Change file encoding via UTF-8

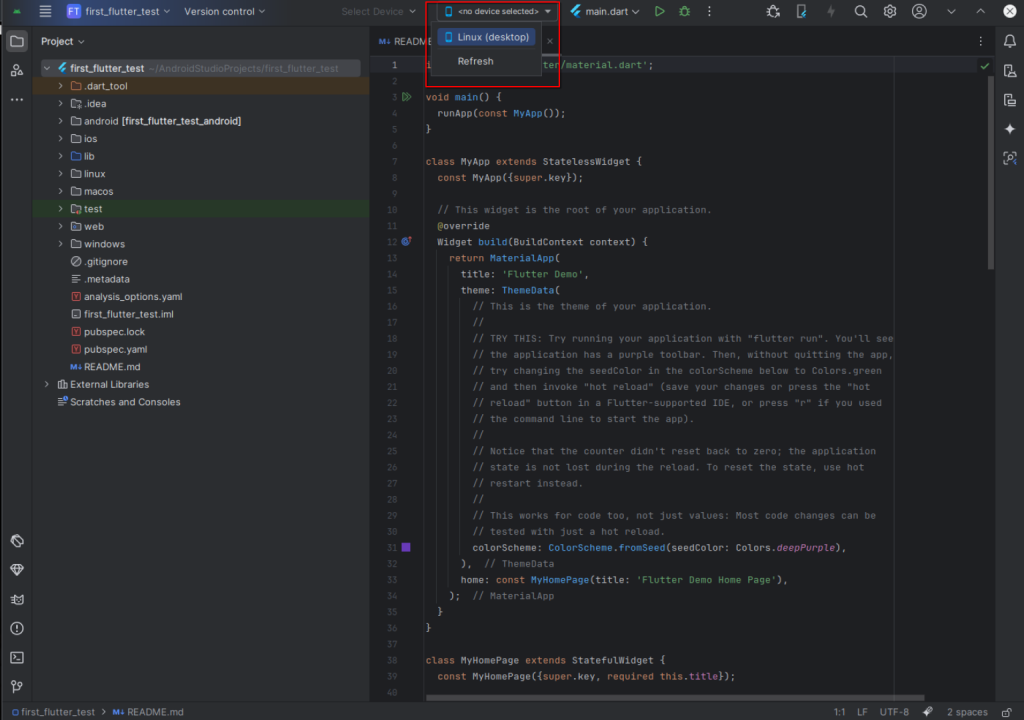tap(894, 712)
